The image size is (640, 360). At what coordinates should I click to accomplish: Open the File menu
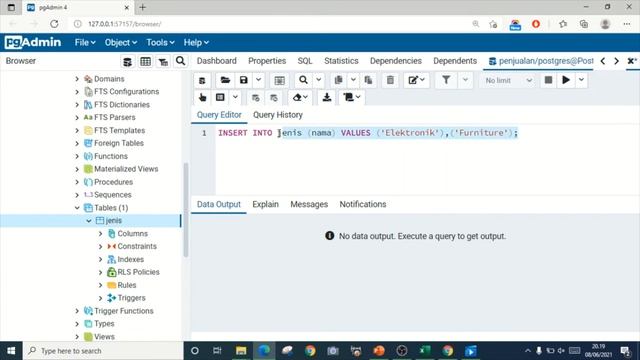(85, 42)
